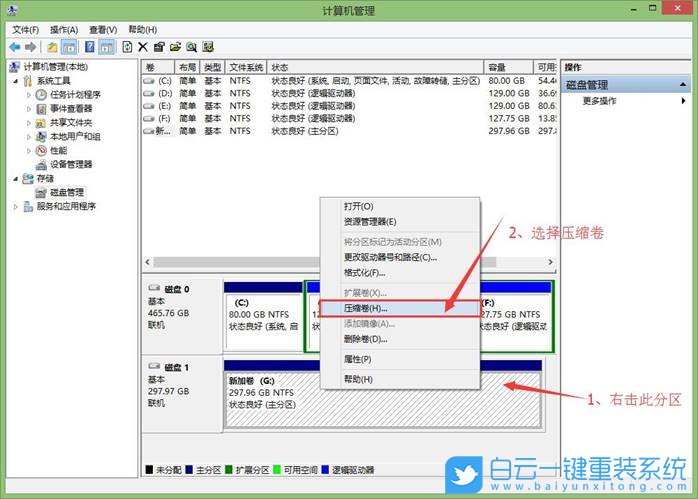Choose 打开(O) in context menu
The width and height of the screenshot is (698, 499).
(400, 206)
